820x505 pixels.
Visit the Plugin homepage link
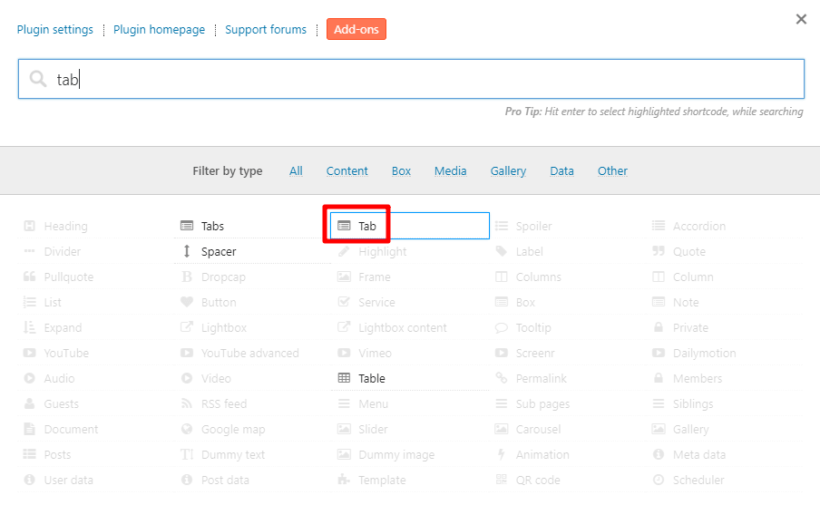click(x=159, y=30)
